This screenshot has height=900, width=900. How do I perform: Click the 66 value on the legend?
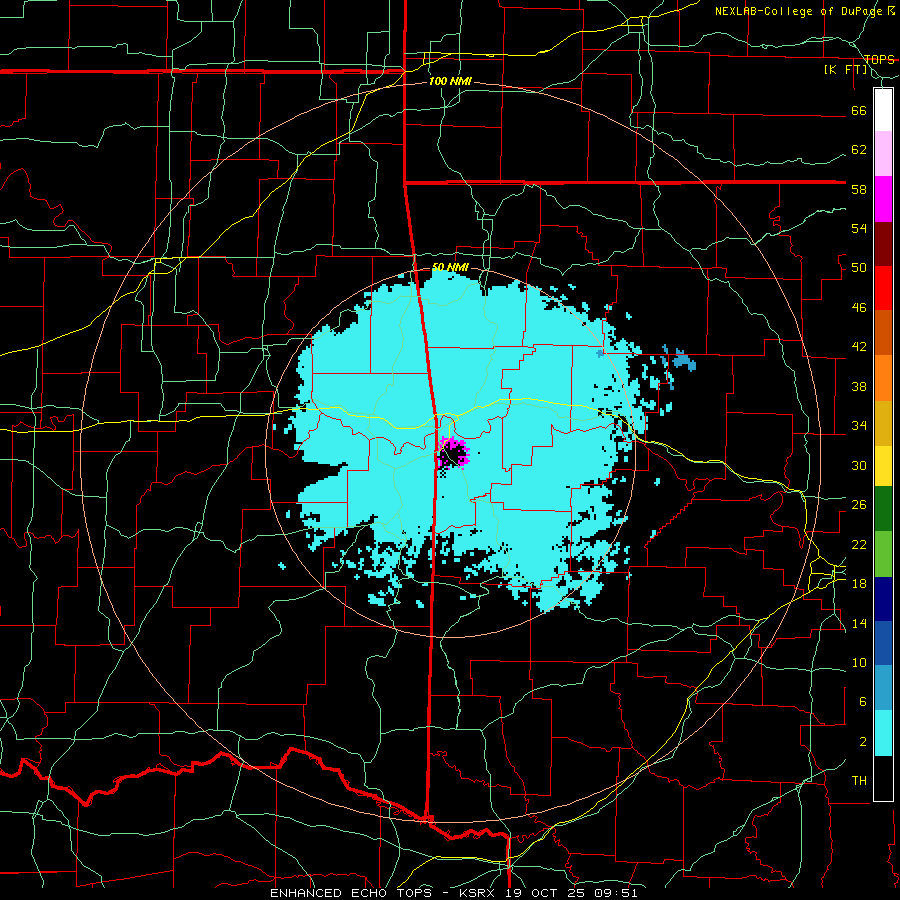[x=859, y=110]
